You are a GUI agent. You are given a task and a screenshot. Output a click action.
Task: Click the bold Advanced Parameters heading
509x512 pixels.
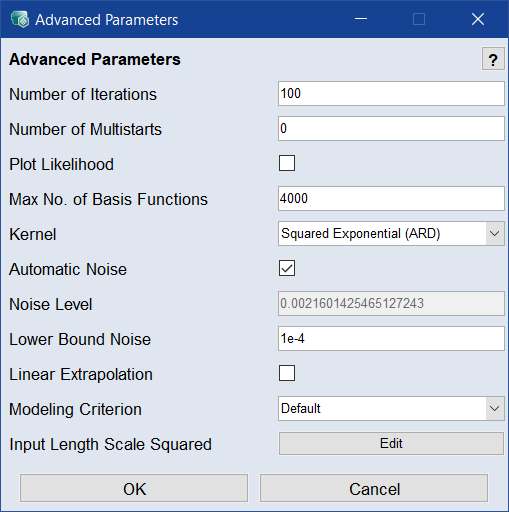95,59
